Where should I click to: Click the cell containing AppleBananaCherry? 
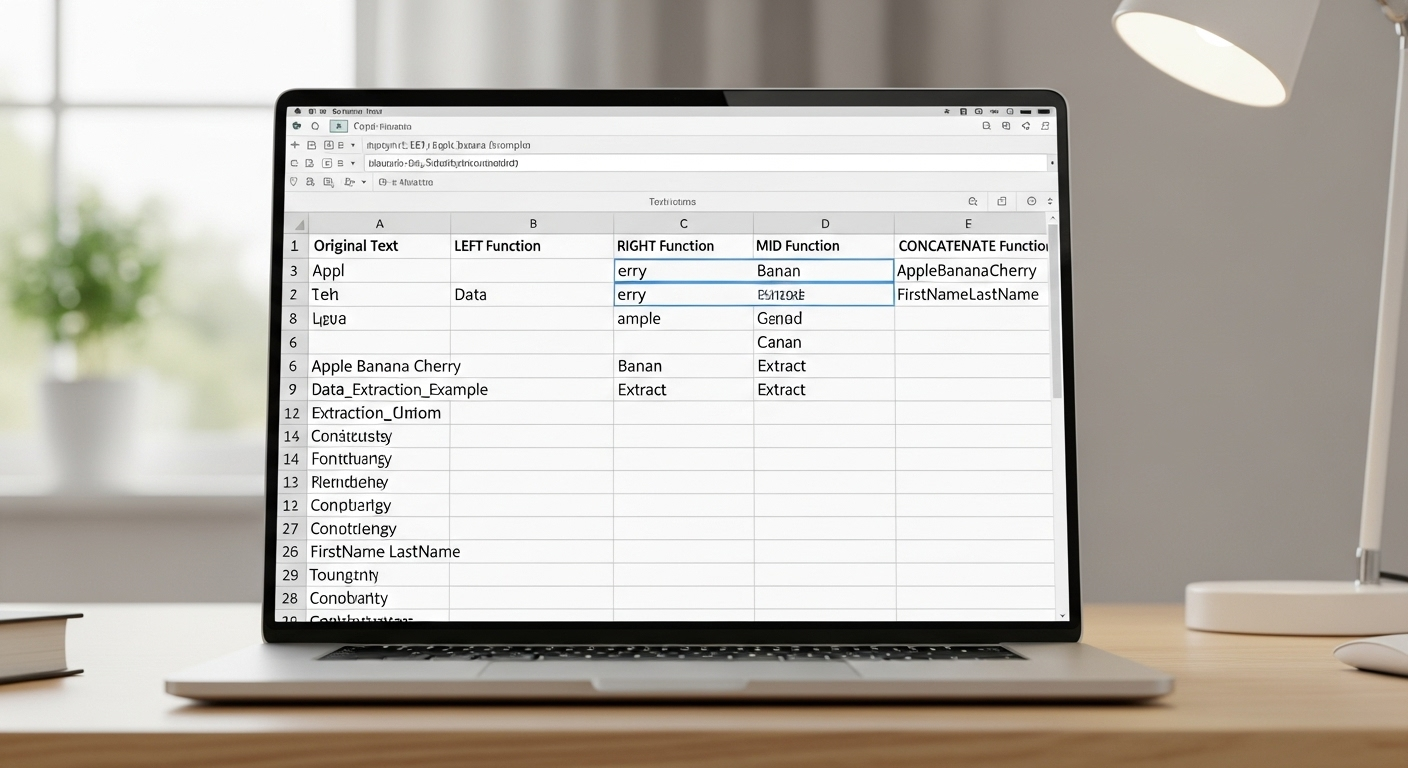pyautogui.click(x=966, y=271)
